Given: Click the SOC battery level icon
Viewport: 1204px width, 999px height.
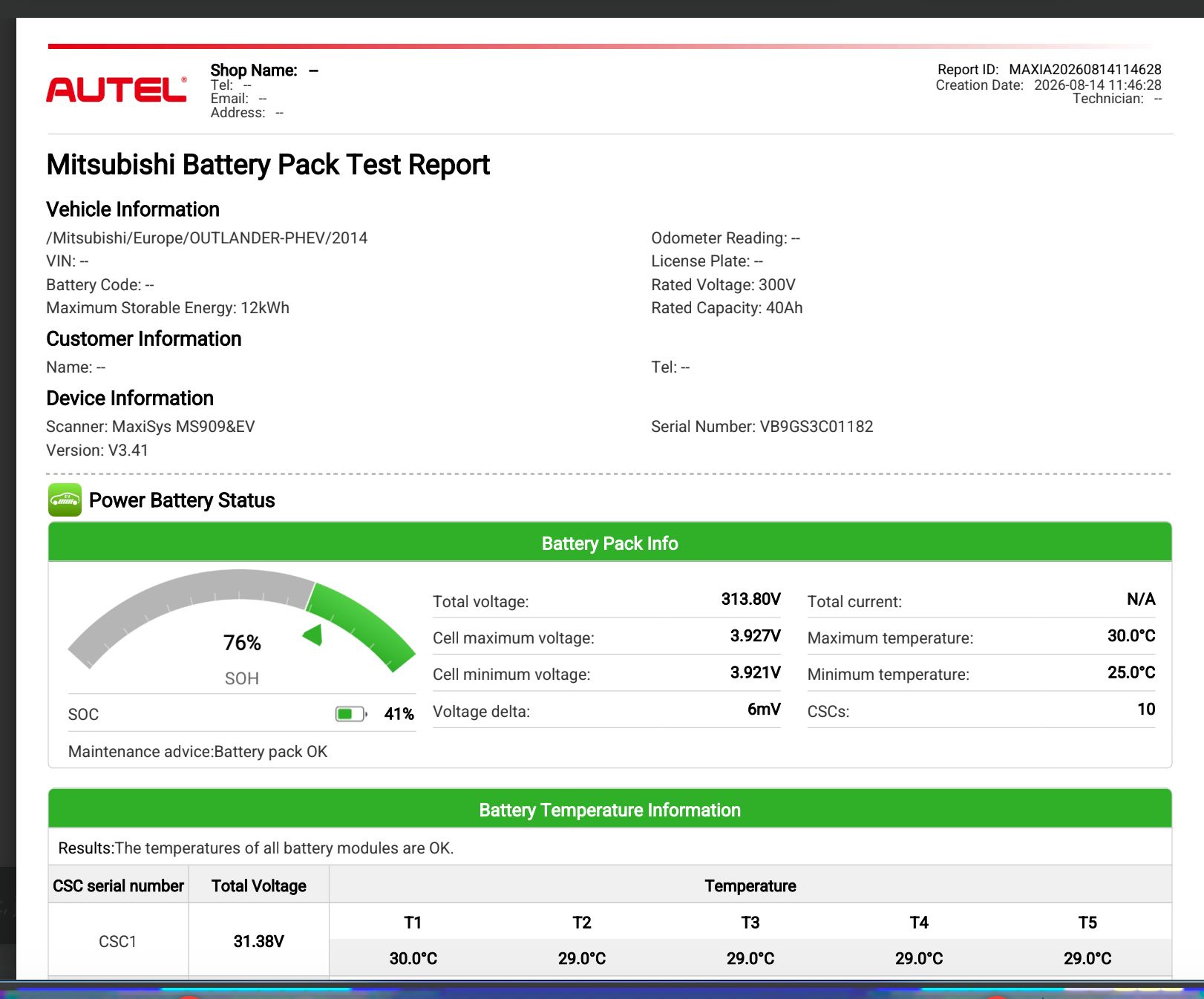Looking at the screenshot, I should pos(351,714).
